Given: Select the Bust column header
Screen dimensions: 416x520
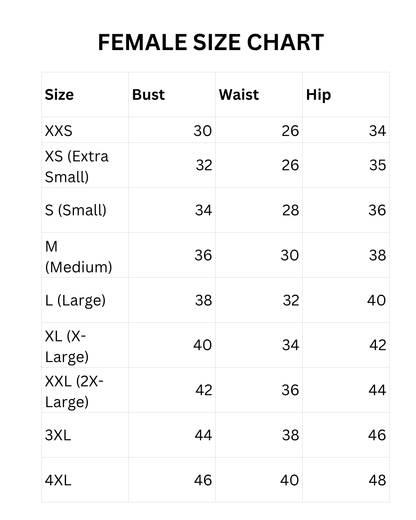Looking at the screenshot, I should (148, 95).
